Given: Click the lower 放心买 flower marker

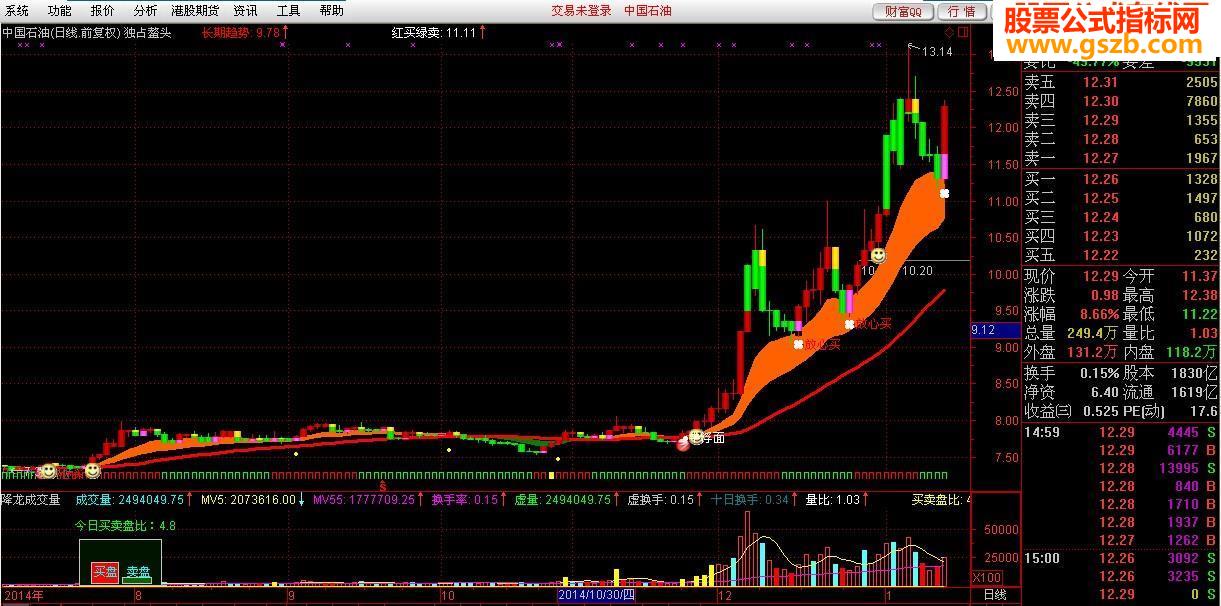Looking at the screenshot, I should pos(798,344).
